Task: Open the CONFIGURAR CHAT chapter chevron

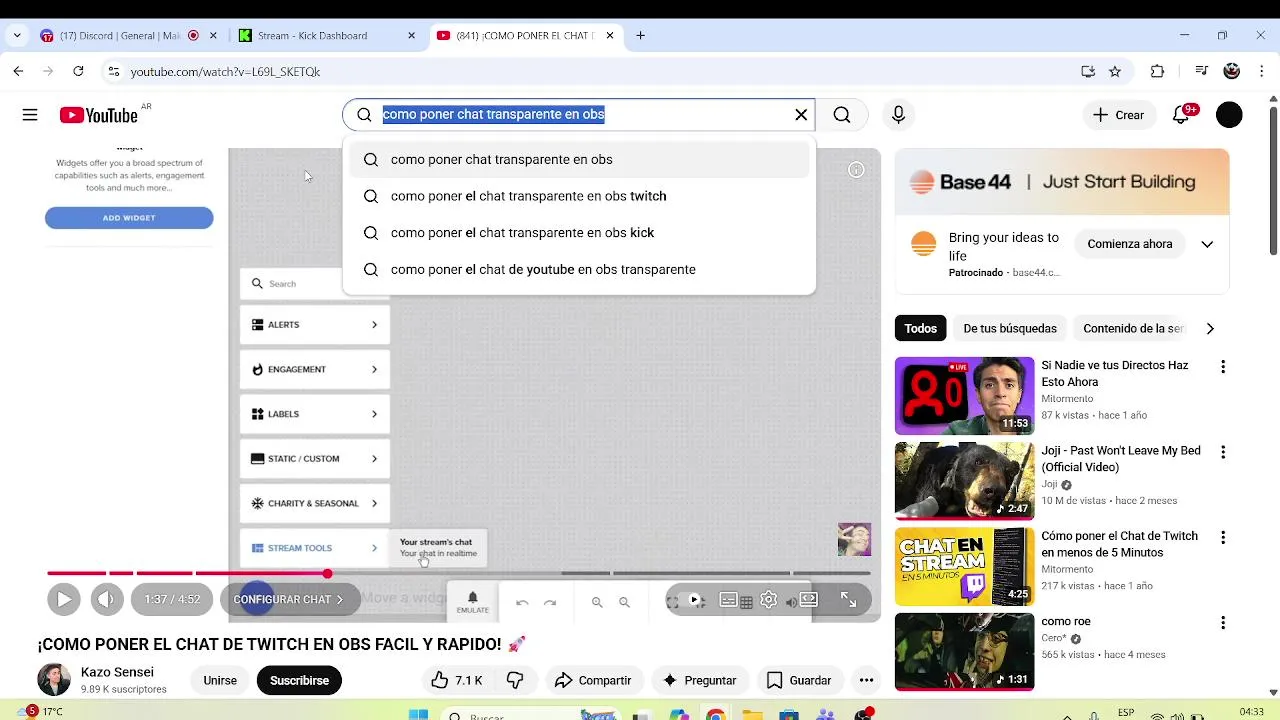Action: pos(339,600)
